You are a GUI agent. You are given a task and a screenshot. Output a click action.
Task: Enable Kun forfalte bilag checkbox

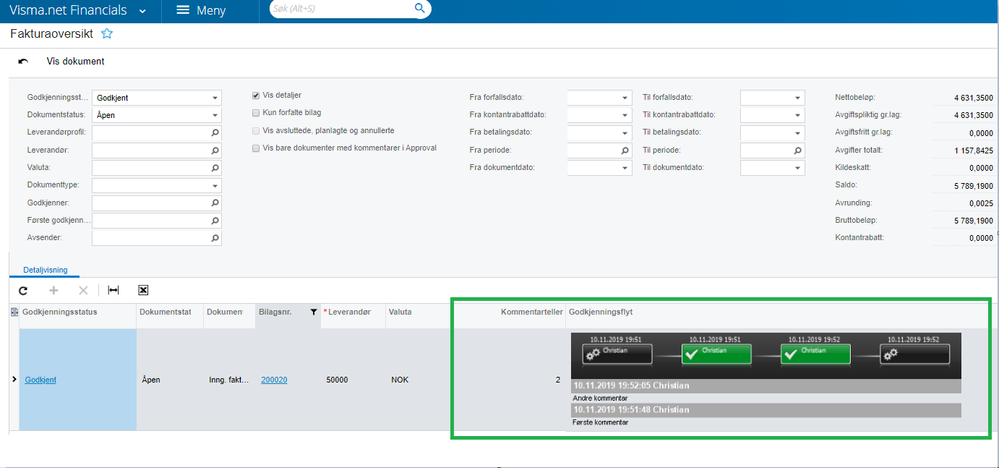[x=256, y=113]
